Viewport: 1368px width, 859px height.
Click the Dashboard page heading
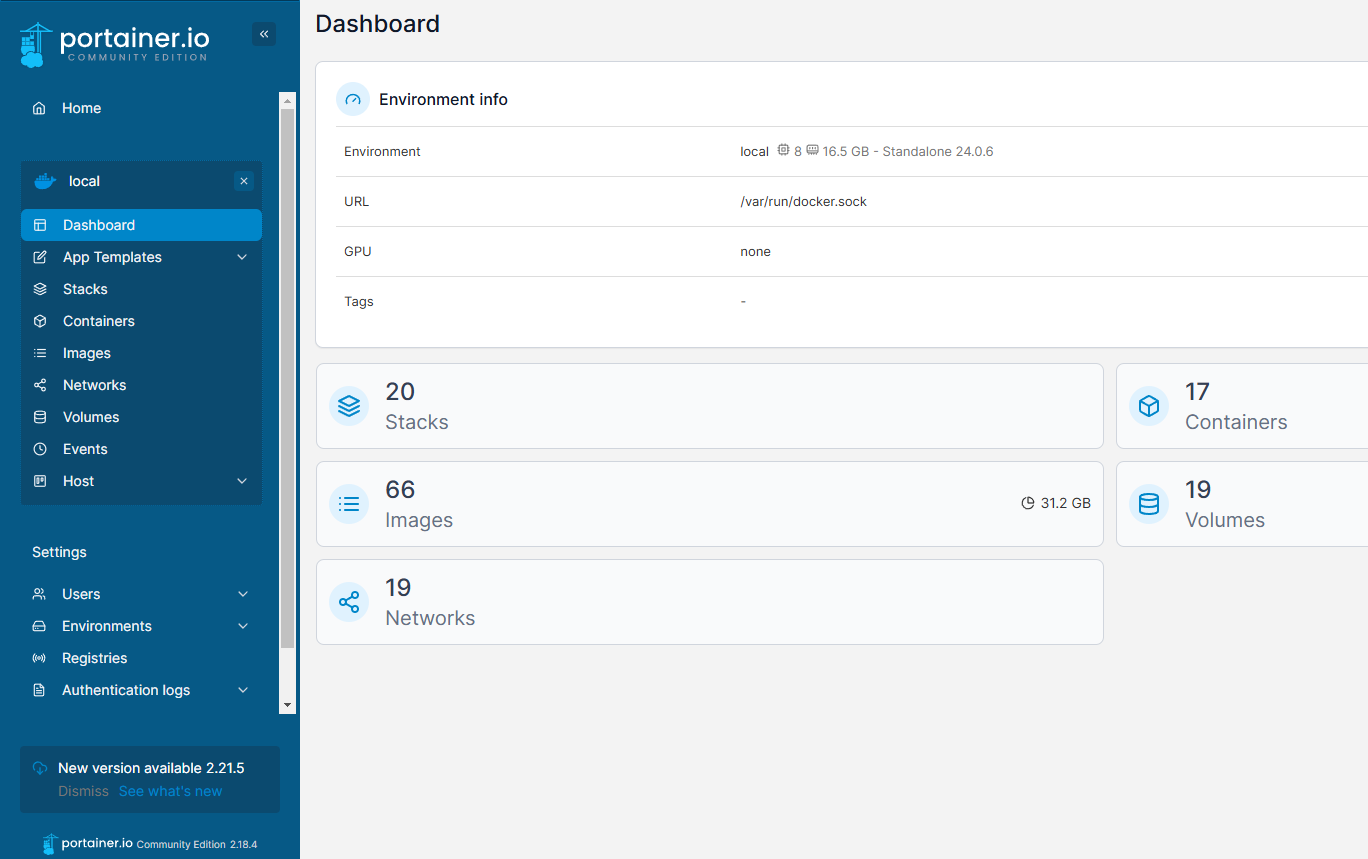click(378, 23)
